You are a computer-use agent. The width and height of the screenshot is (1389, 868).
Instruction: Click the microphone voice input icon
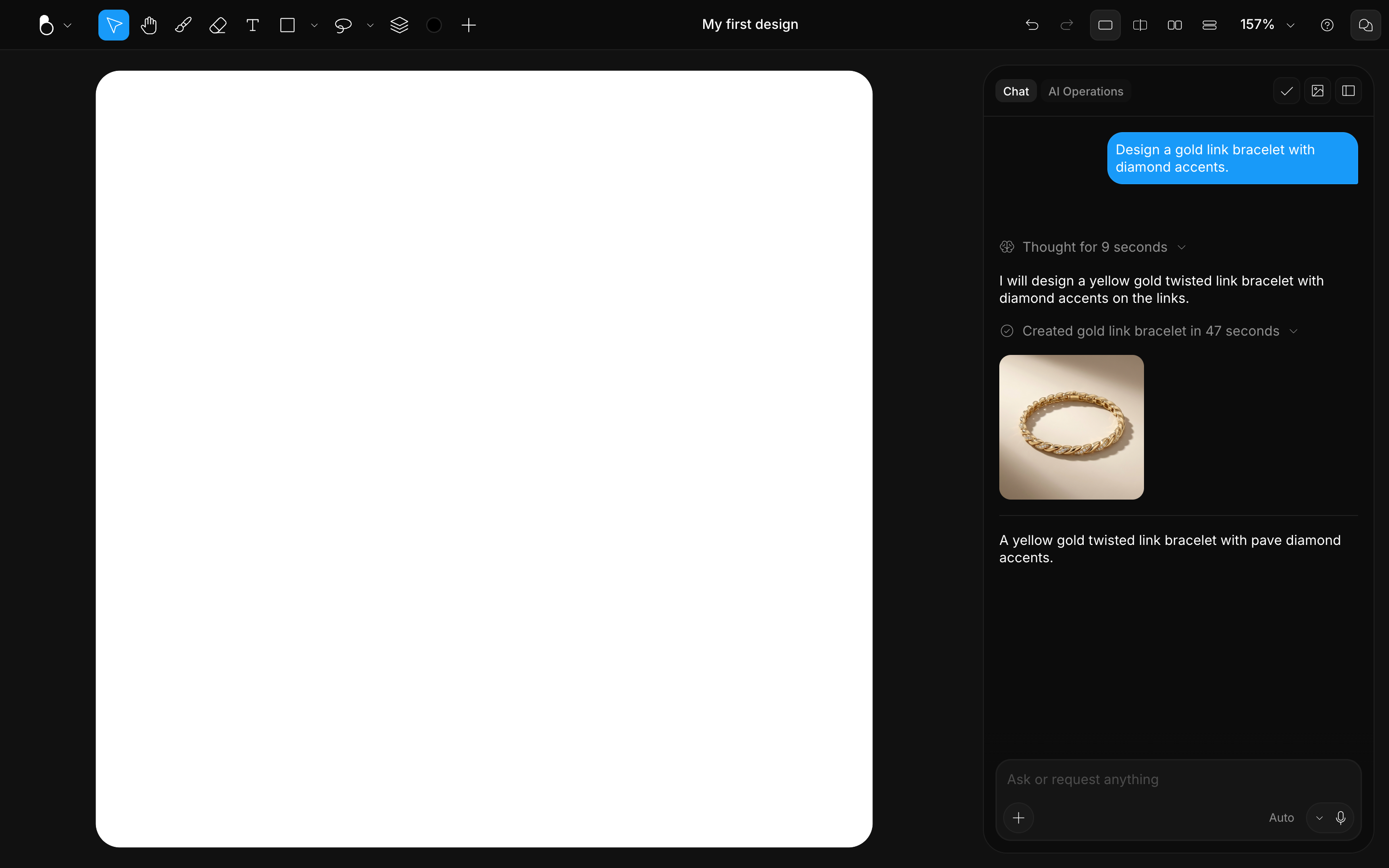[1341, 817]
